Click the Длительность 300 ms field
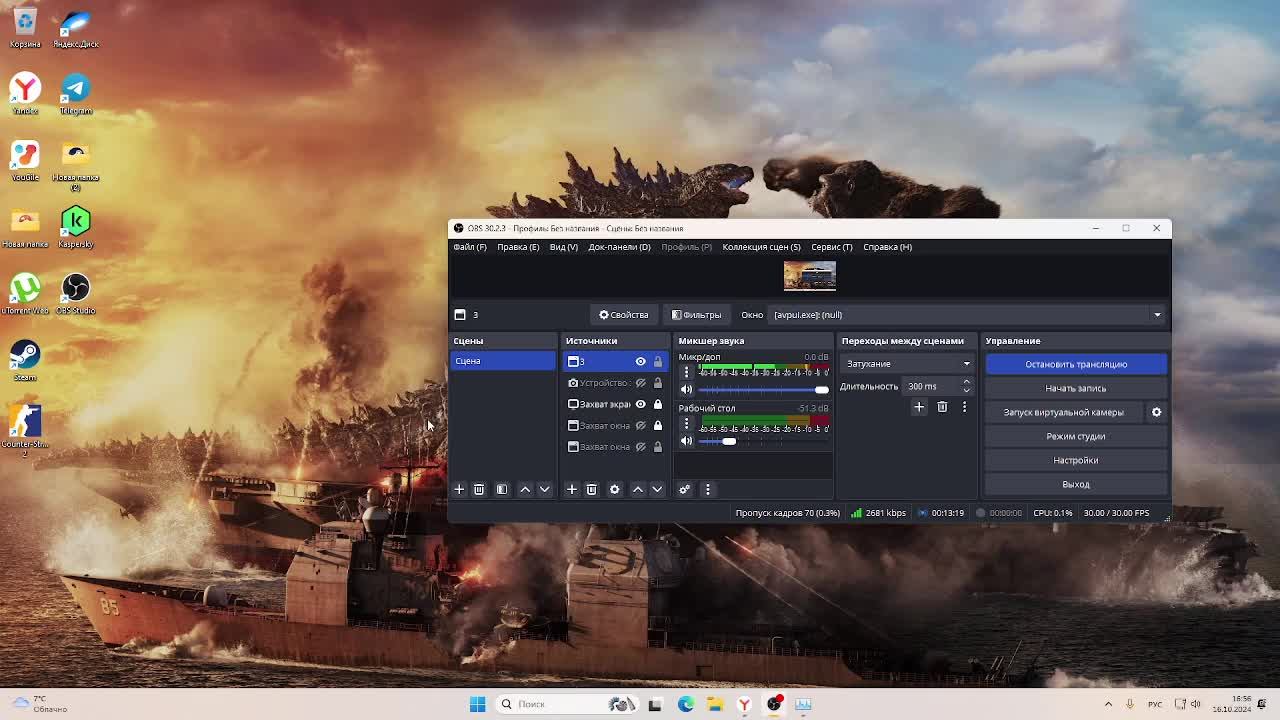This screenshot has height=720, width=1280. pyautogui.click(x=932, y=386)
